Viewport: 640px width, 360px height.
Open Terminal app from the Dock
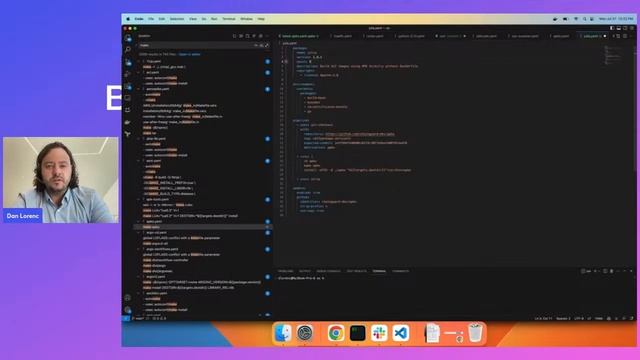pyautogui.click(x=357, y=333)
